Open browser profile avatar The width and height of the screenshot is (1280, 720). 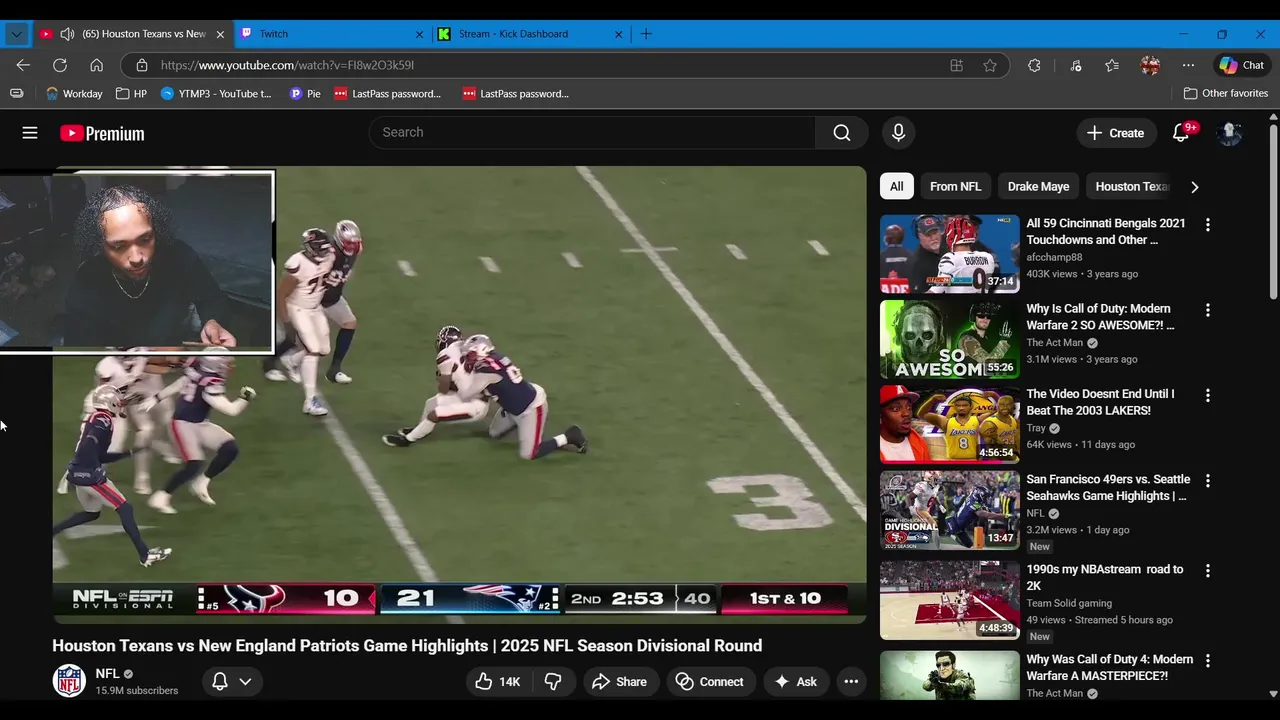pos(1150,65)
